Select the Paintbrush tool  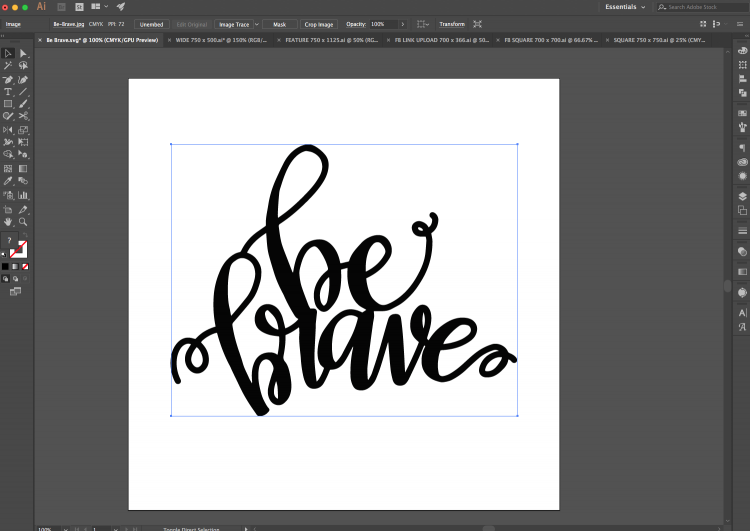[x=23, y=104]
